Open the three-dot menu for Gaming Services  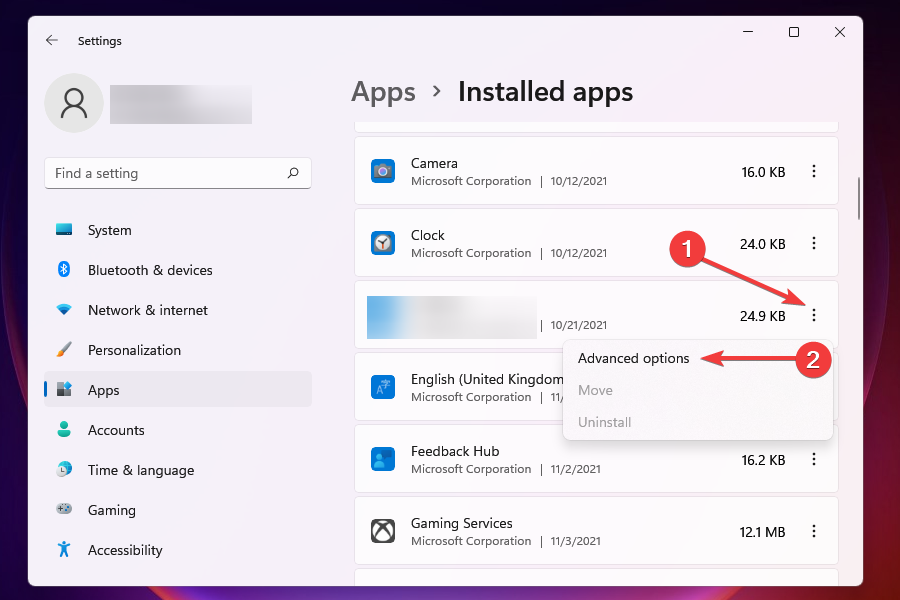tap(813, 531)
